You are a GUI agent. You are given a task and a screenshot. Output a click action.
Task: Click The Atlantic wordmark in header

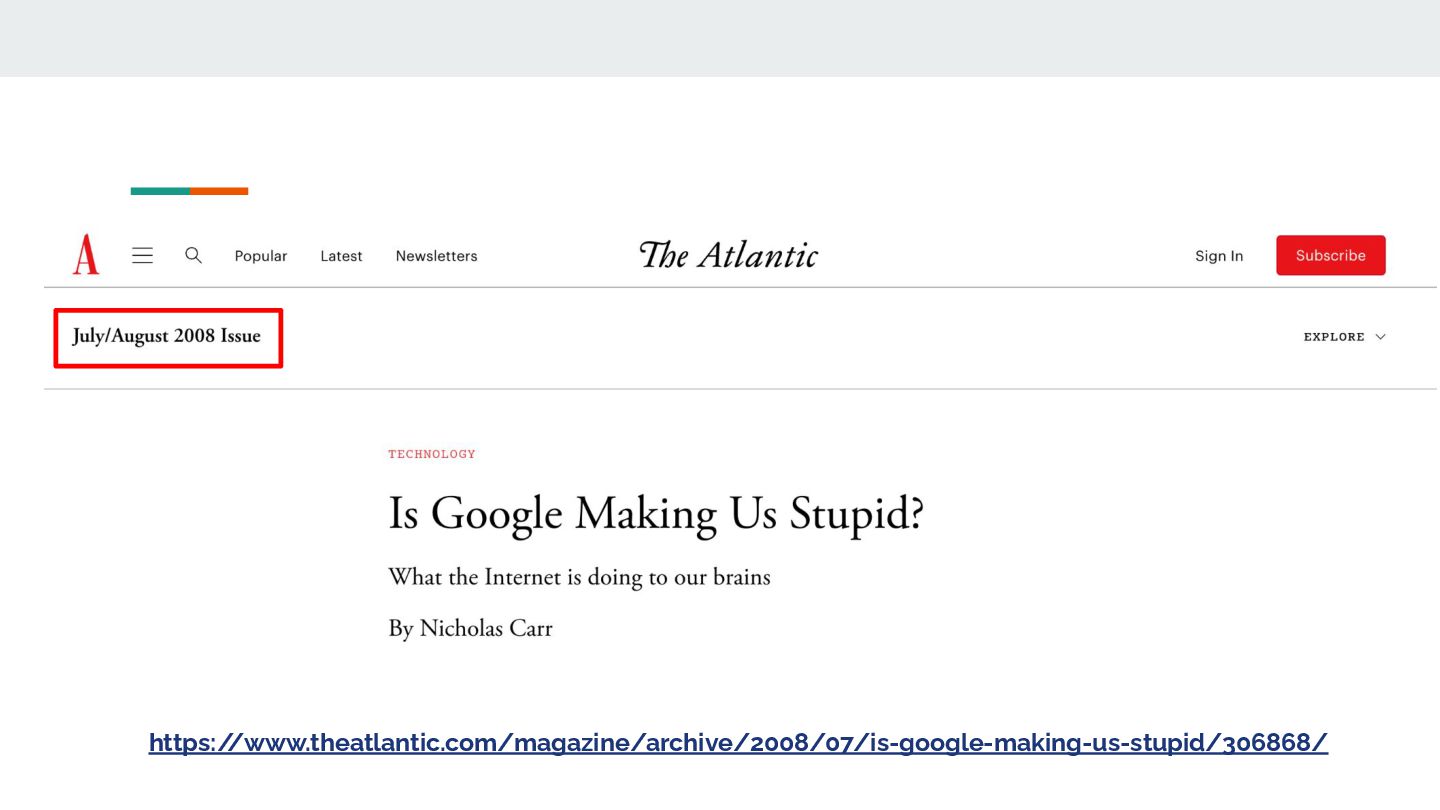coord(728,255)
